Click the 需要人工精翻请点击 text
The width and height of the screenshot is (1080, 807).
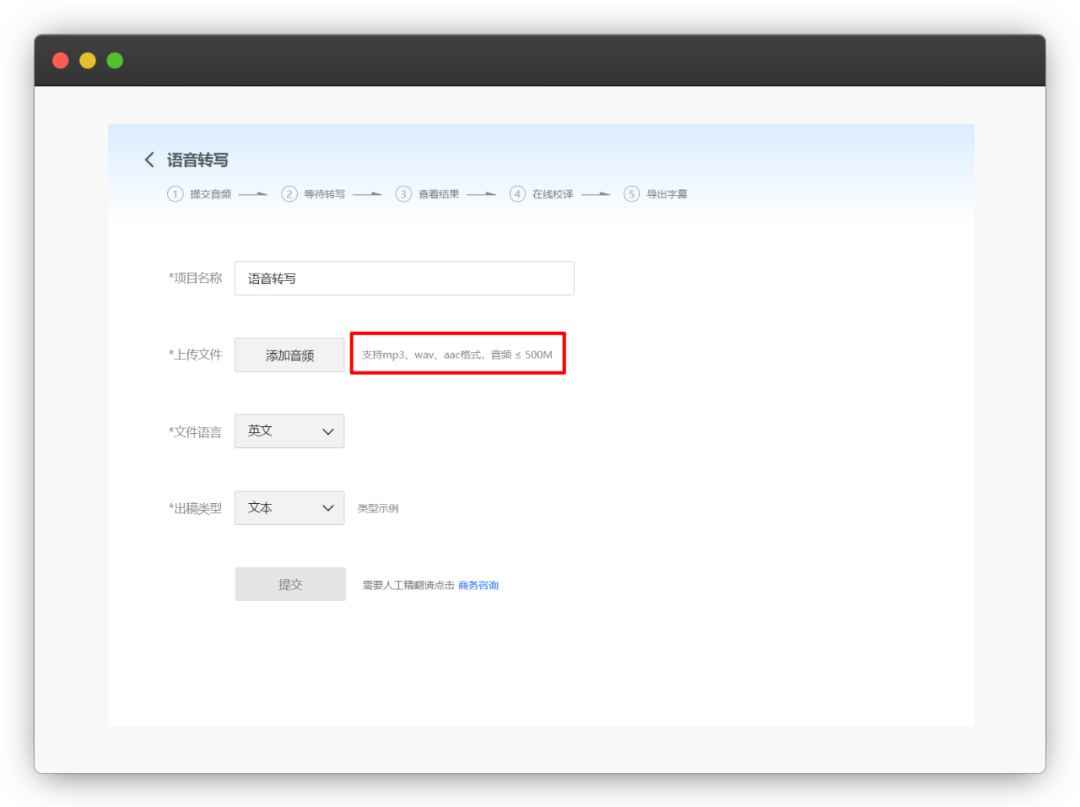(408, 585)
